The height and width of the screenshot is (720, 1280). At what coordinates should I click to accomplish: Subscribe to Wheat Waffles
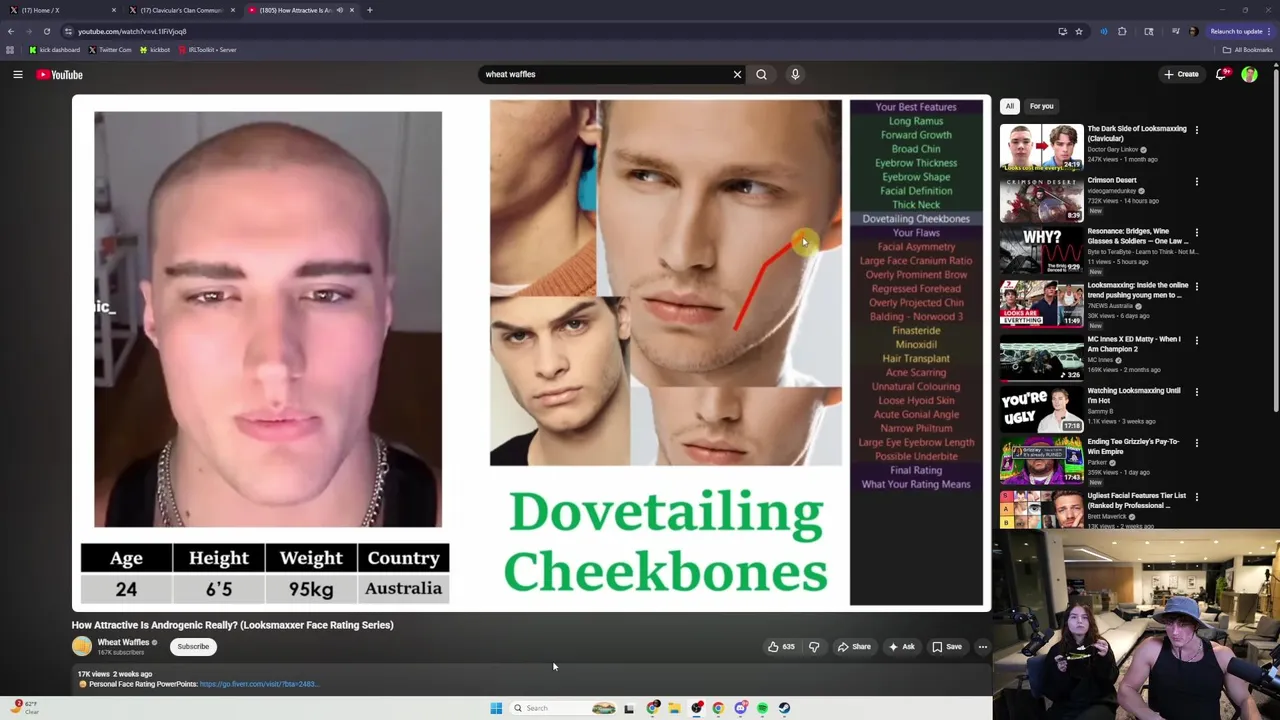193,647
